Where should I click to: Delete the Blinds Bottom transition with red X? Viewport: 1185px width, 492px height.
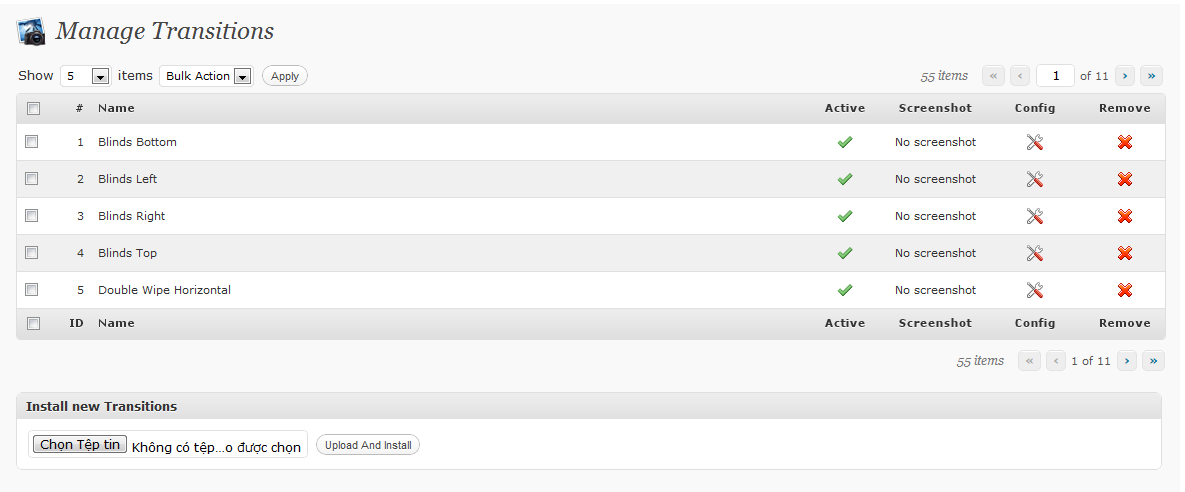click(x=1125, y=142)
